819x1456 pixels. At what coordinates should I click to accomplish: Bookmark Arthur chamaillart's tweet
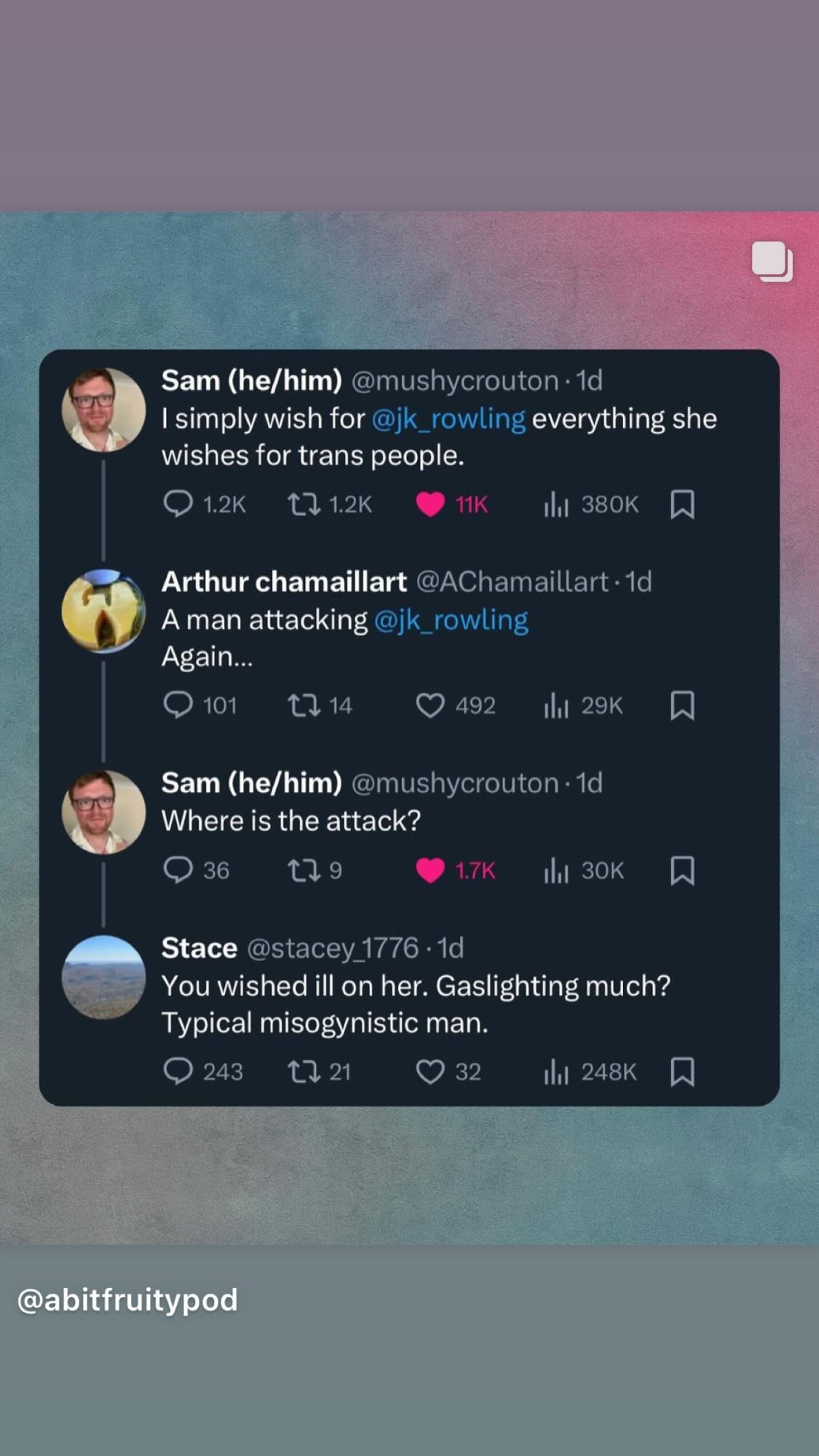[x=682, y=705]
